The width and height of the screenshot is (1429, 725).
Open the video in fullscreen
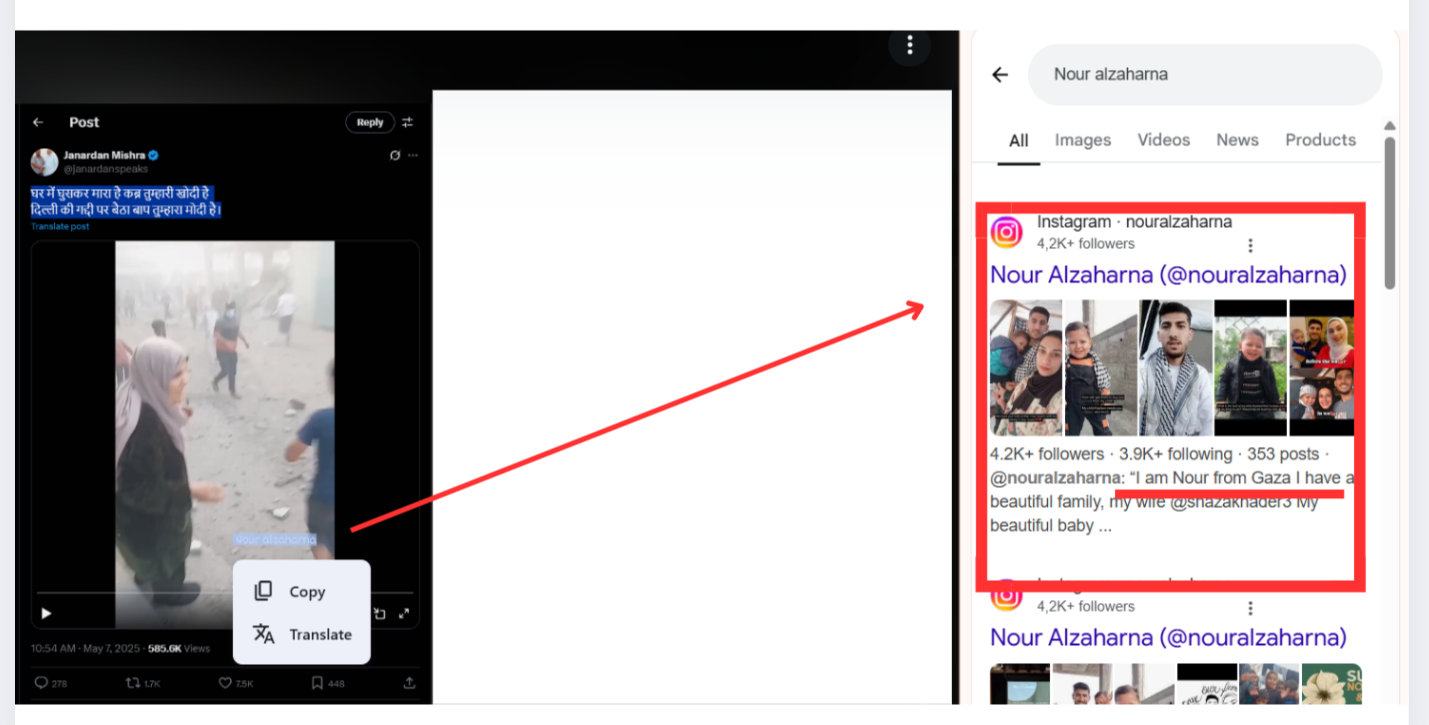[x=404, y=613]
